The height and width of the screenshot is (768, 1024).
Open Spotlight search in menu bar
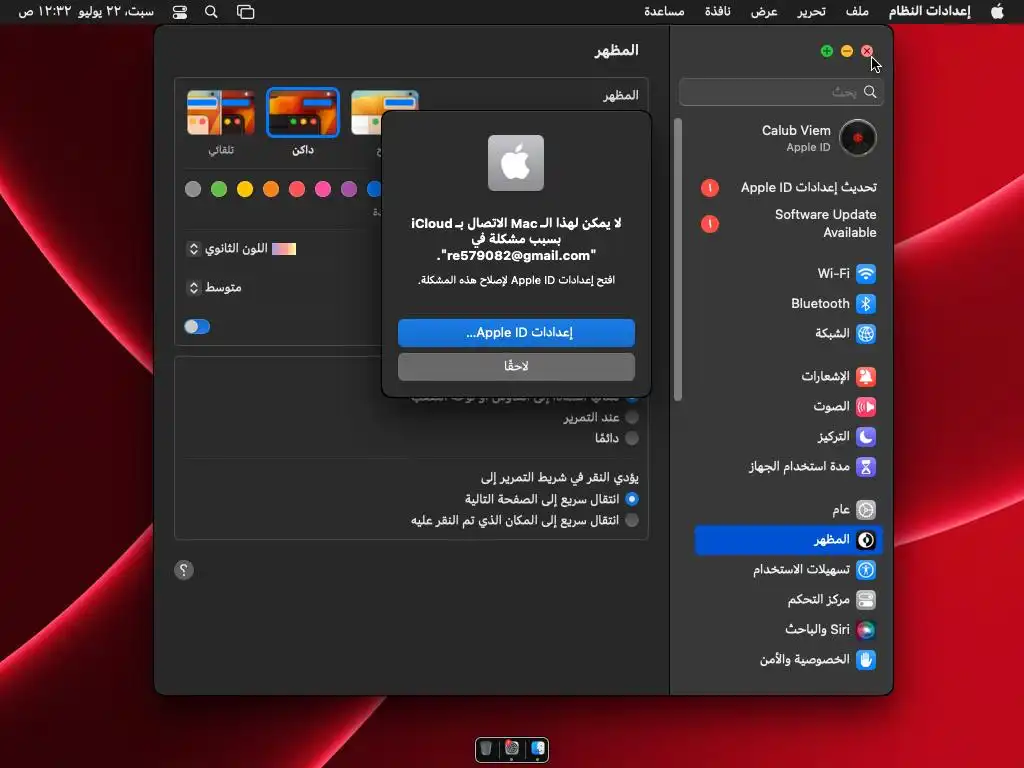coord(211,12)
